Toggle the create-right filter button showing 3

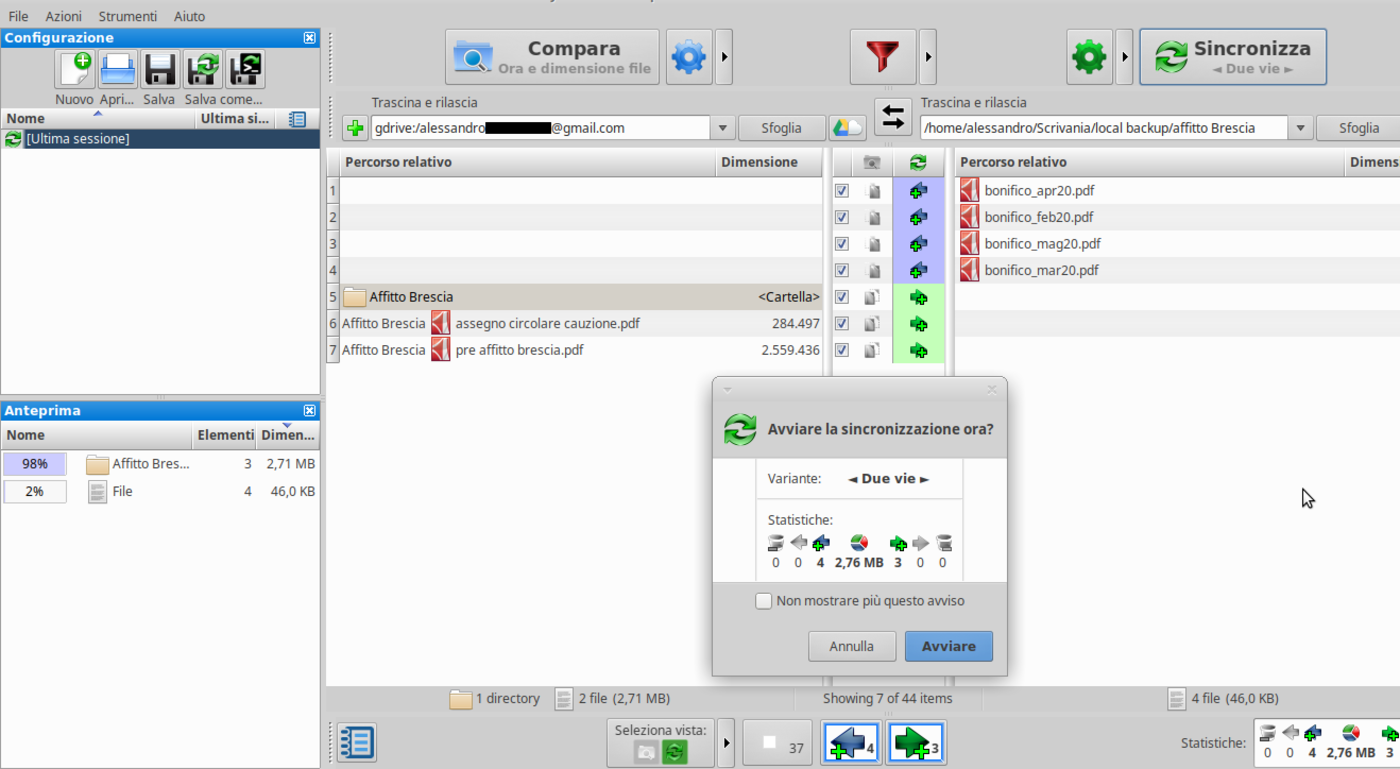point(915,743)
